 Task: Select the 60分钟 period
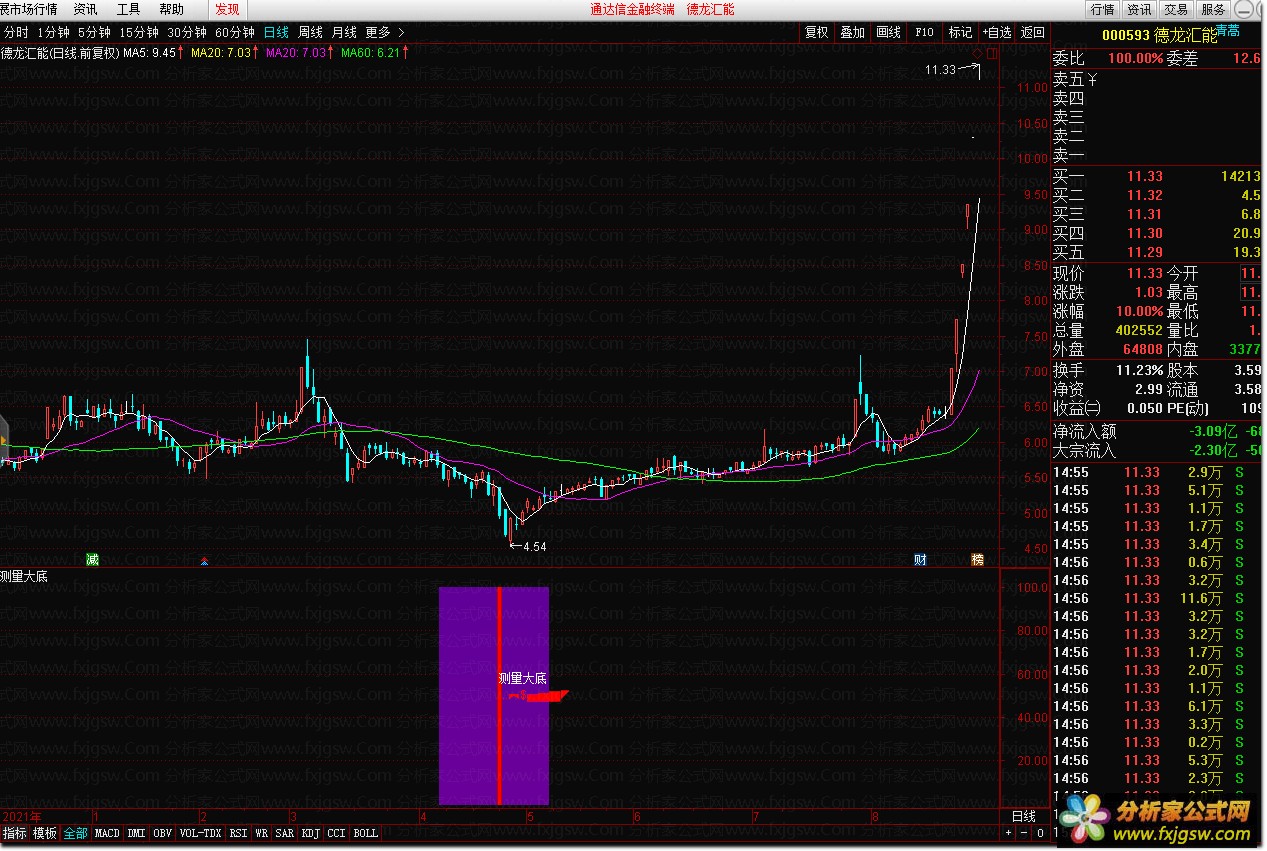pos(235,32)
